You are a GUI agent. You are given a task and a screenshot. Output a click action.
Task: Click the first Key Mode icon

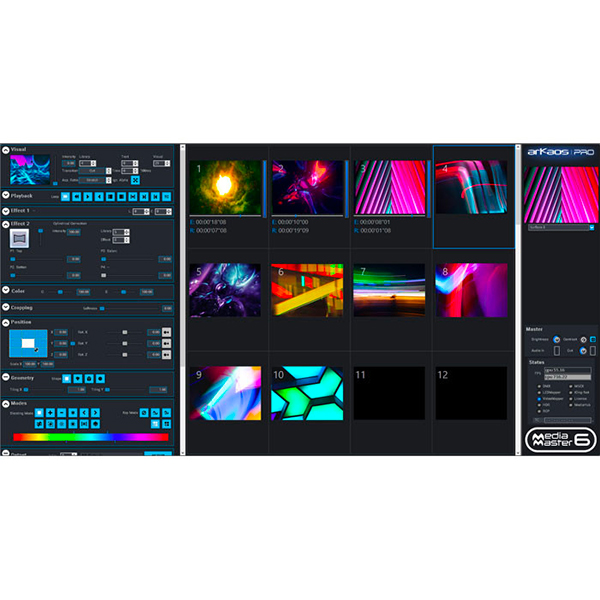point(144,412)
